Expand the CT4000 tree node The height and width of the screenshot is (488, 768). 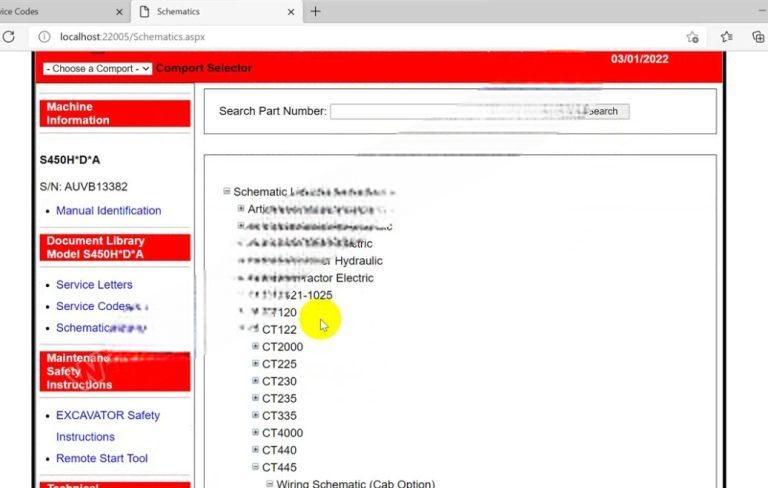click(256, 433)
